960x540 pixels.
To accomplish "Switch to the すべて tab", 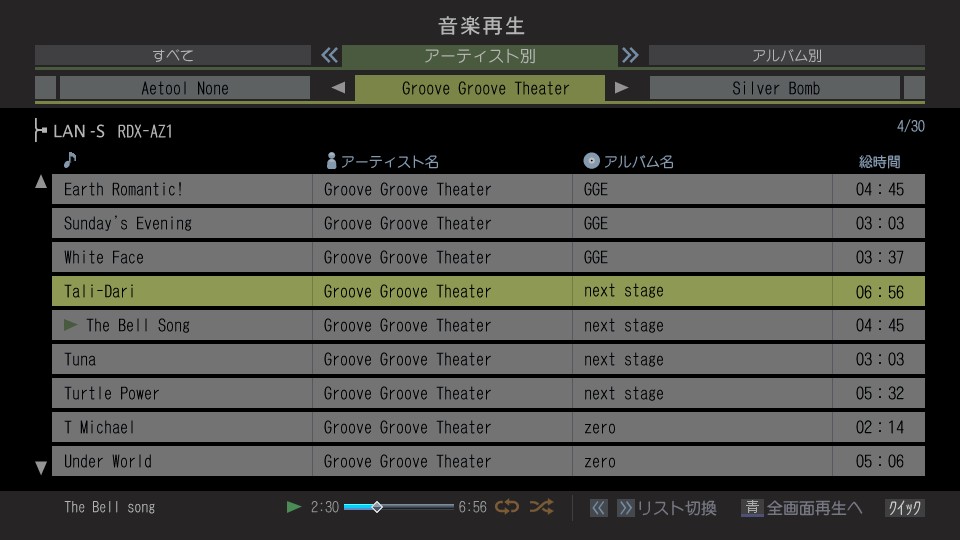I will [x=173, y=56].
